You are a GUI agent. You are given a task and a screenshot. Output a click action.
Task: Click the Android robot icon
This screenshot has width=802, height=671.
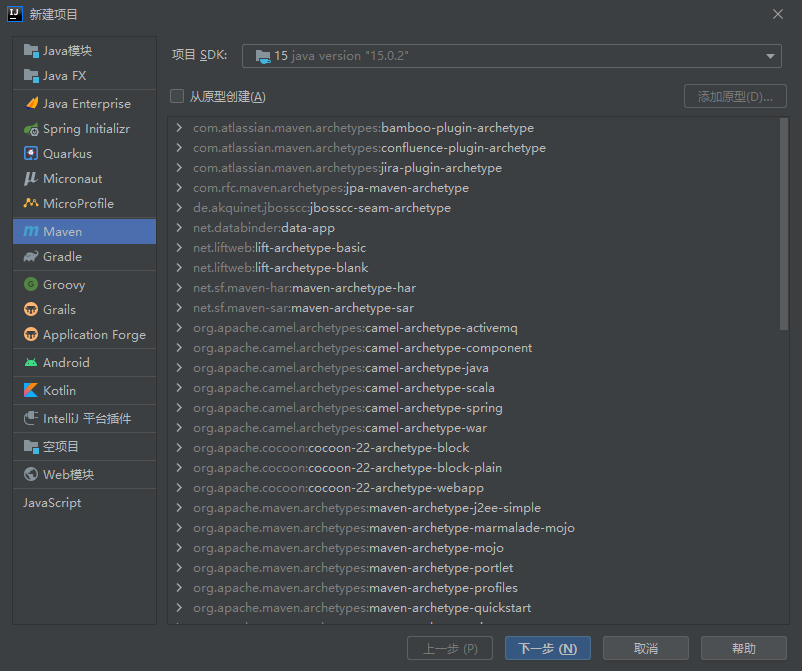pos(31,363)
